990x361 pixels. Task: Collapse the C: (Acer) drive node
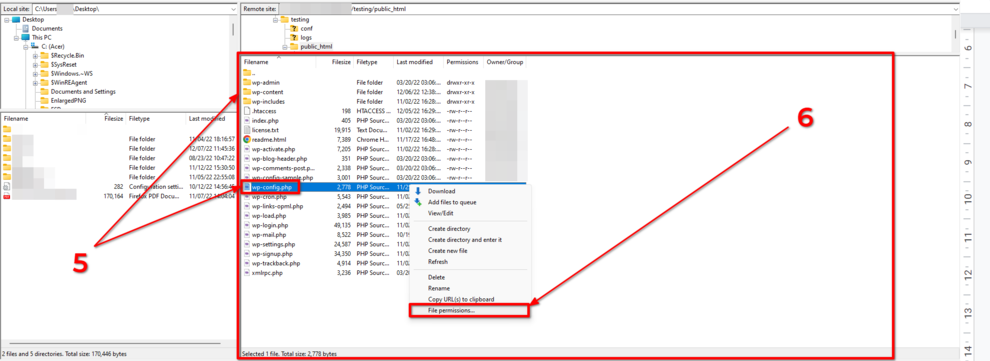click(26, 47)
